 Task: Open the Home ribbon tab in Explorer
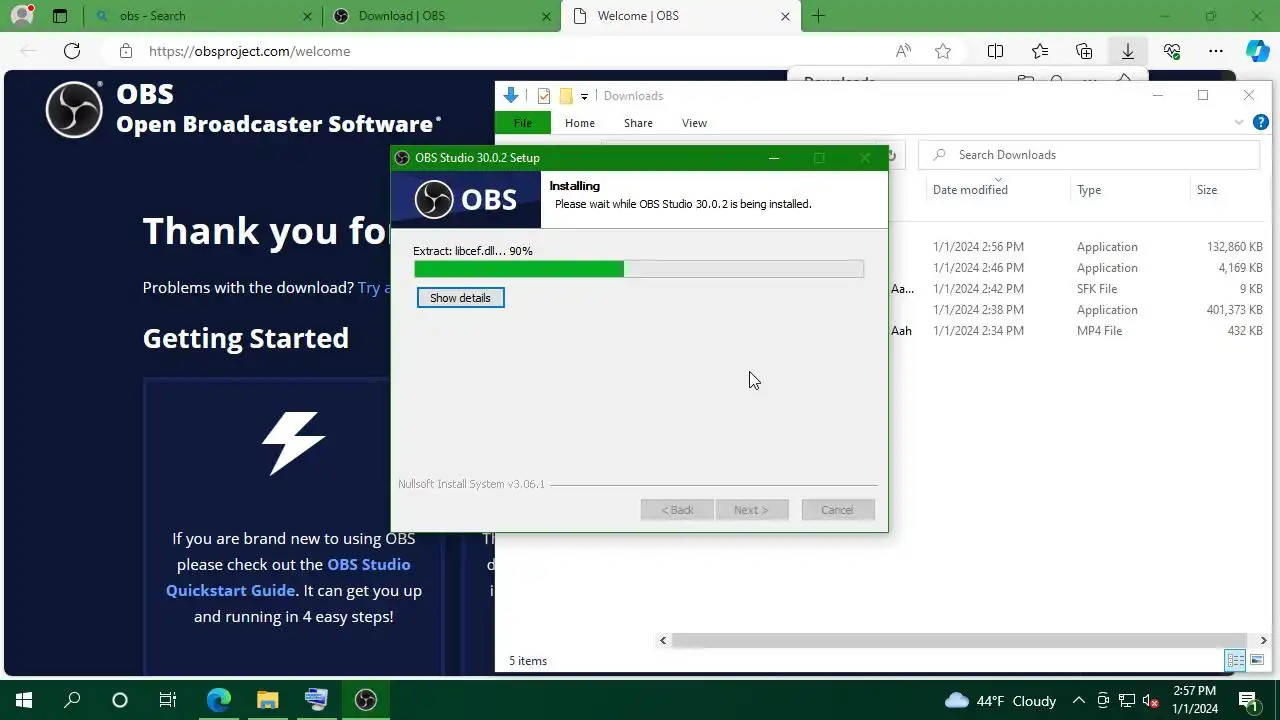[x=579, y=123]
